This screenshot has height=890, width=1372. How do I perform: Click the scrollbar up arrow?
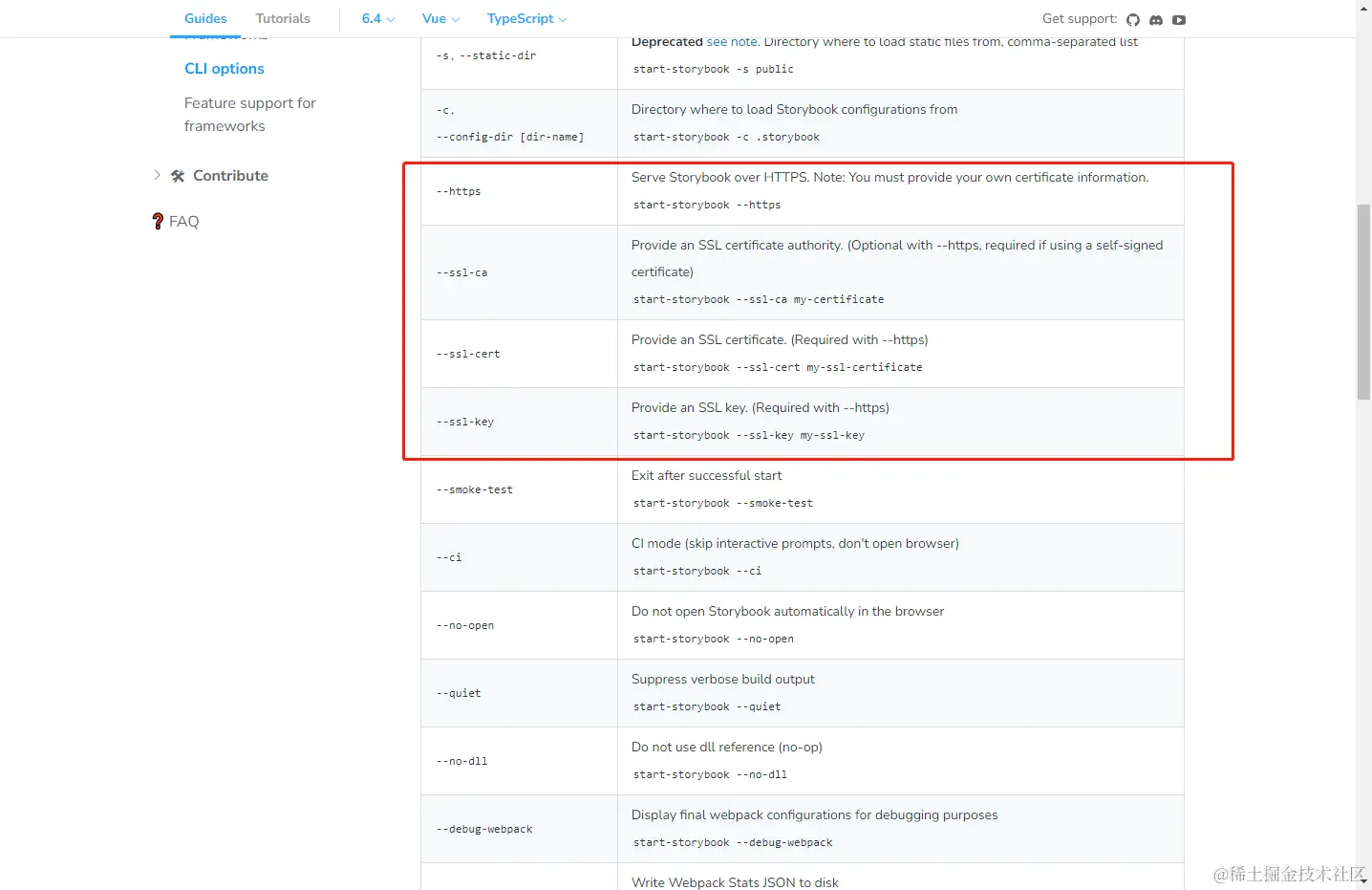(1364, 8)
